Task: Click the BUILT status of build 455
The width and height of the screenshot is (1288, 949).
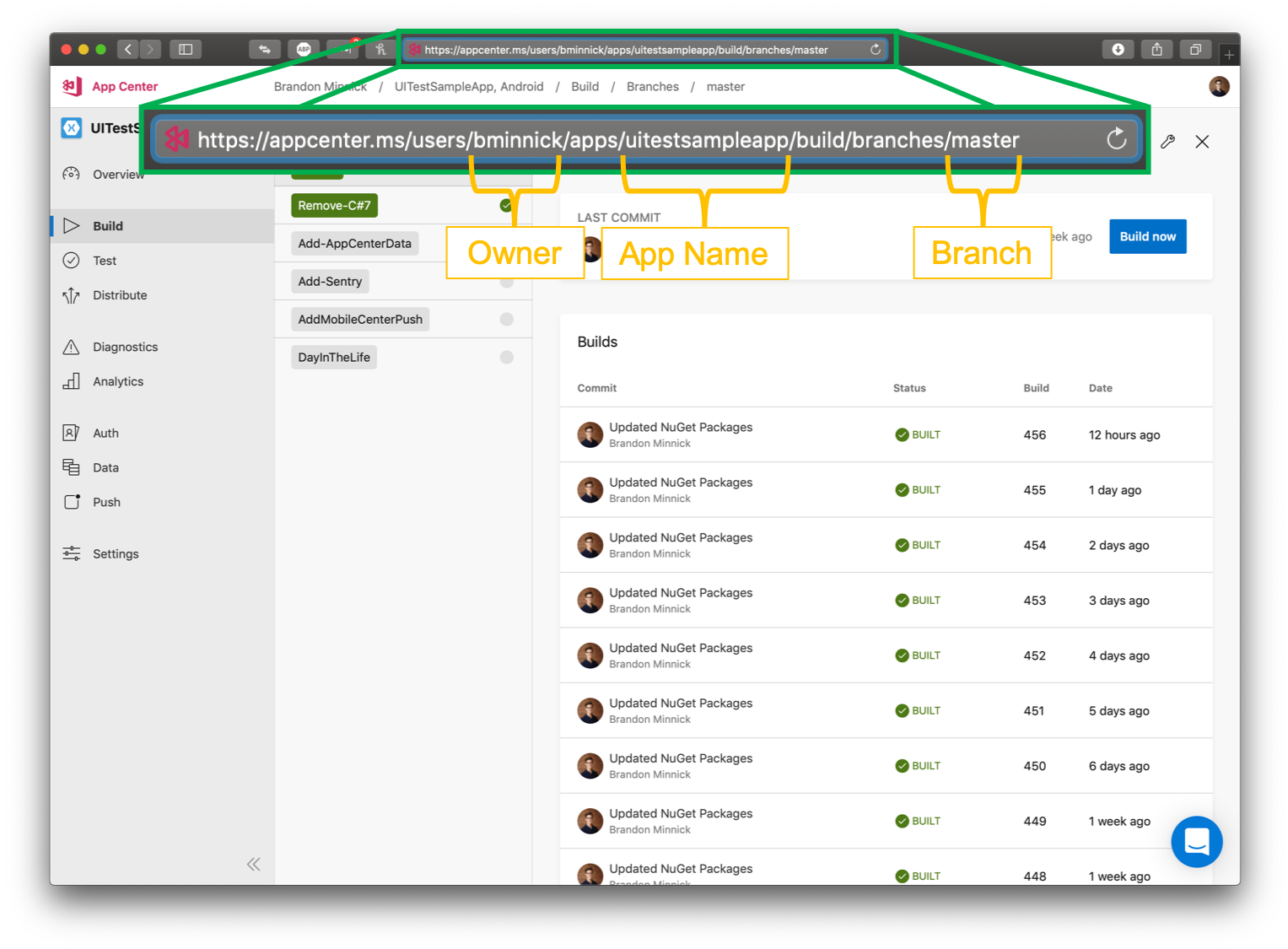Action: (918, 490)
